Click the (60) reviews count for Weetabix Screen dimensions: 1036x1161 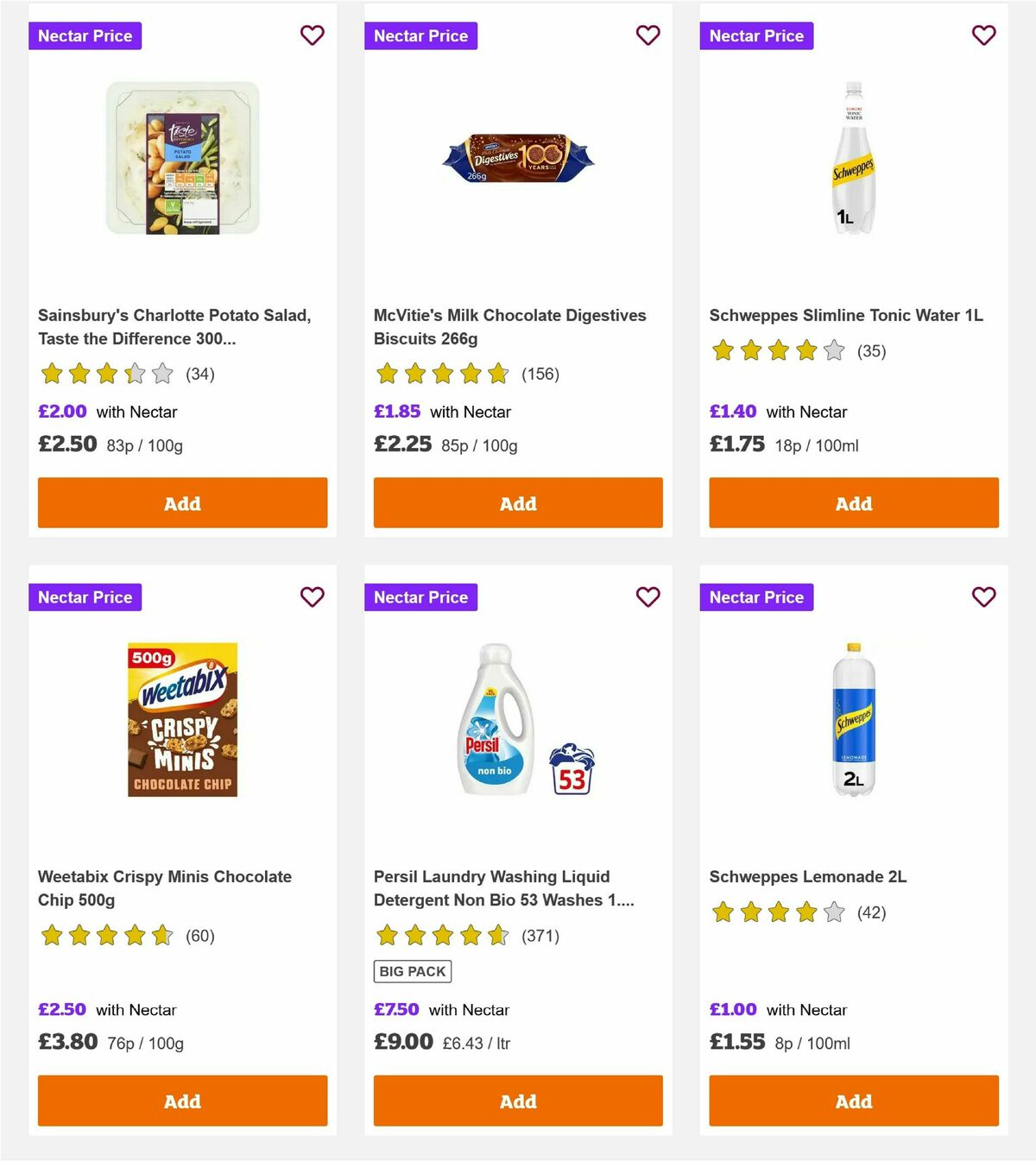point(199,936)
